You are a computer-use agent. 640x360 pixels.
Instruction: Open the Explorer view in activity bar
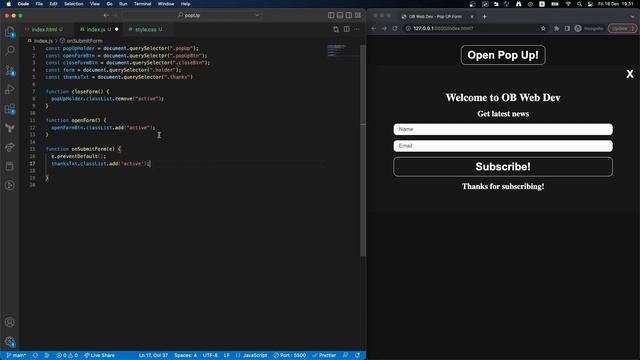(10, 32)
